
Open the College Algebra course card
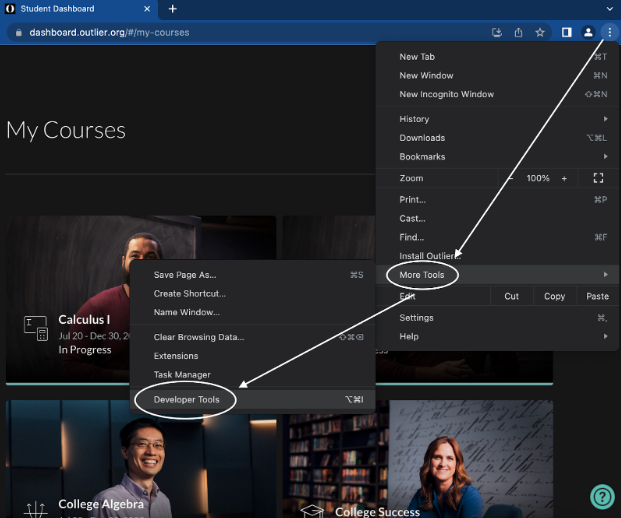tap(141, 459)
